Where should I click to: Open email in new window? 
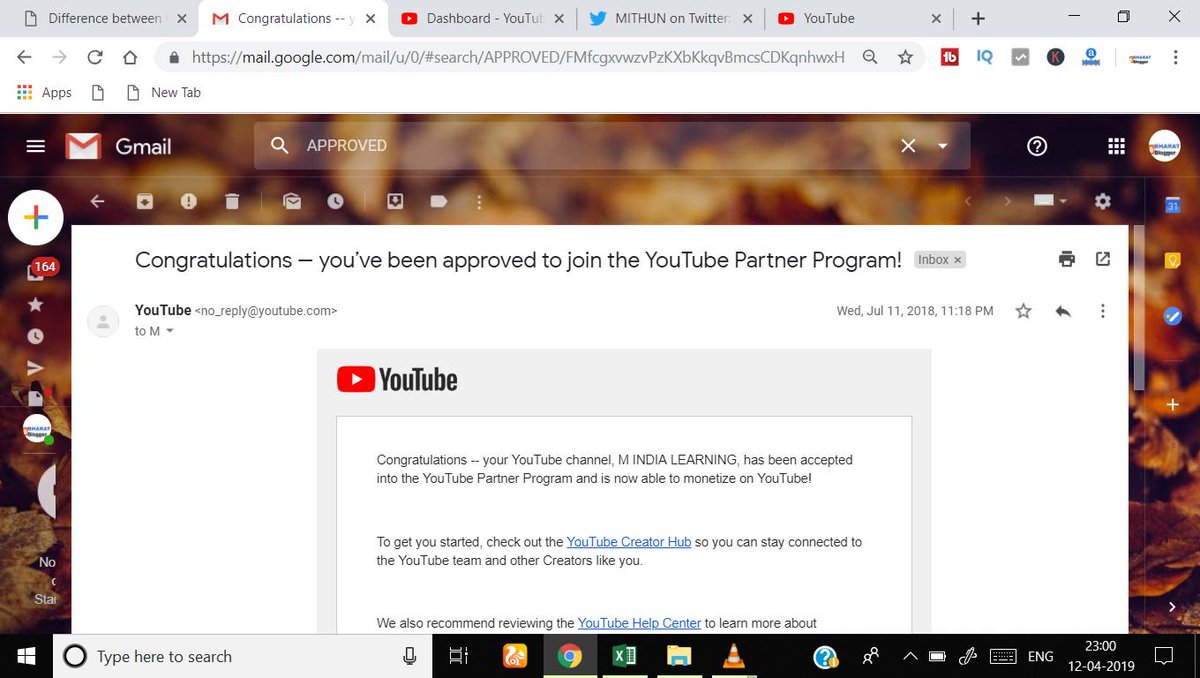click(x=1103, y=259)
